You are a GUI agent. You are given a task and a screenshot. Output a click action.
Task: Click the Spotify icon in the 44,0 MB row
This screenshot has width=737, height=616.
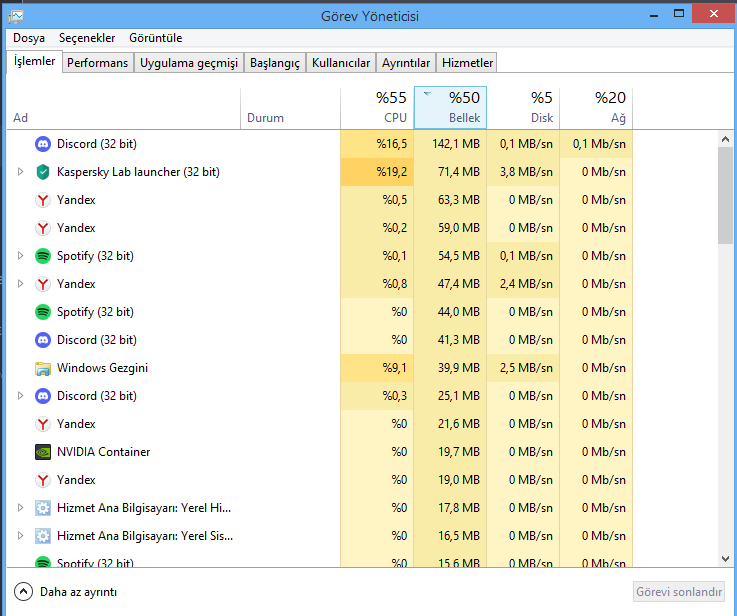pyautogui.click(x=43, y=312)
